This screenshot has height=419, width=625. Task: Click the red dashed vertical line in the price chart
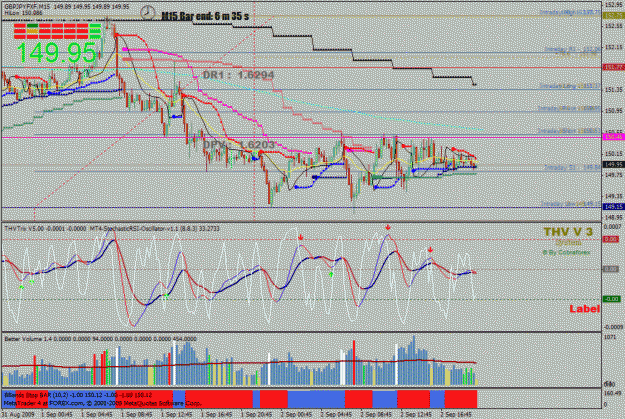tap(255, 111)
